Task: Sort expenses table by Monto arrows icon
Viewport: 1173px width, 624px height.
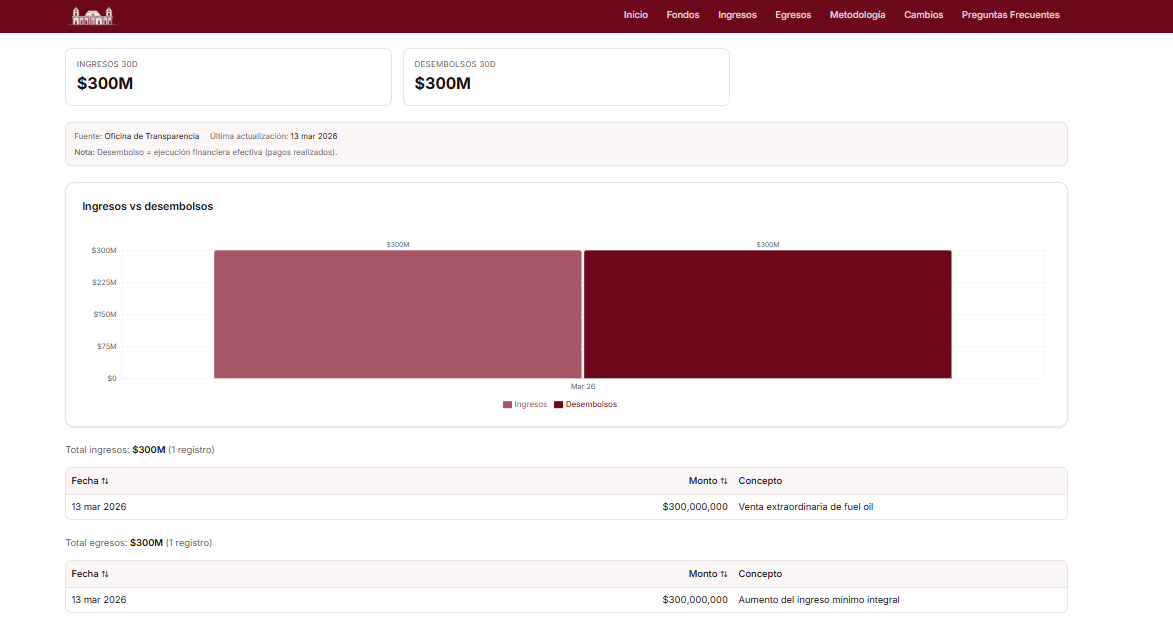Action: click(x=724, y=574)
